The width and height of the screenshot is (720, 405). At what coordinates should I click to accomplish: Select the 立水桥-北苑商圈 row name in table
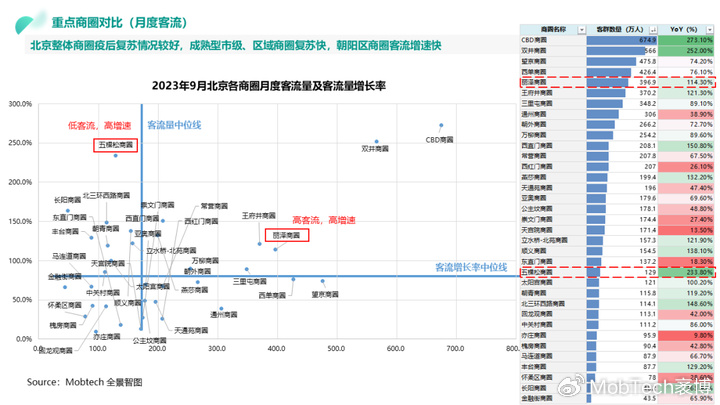[544, 240]
